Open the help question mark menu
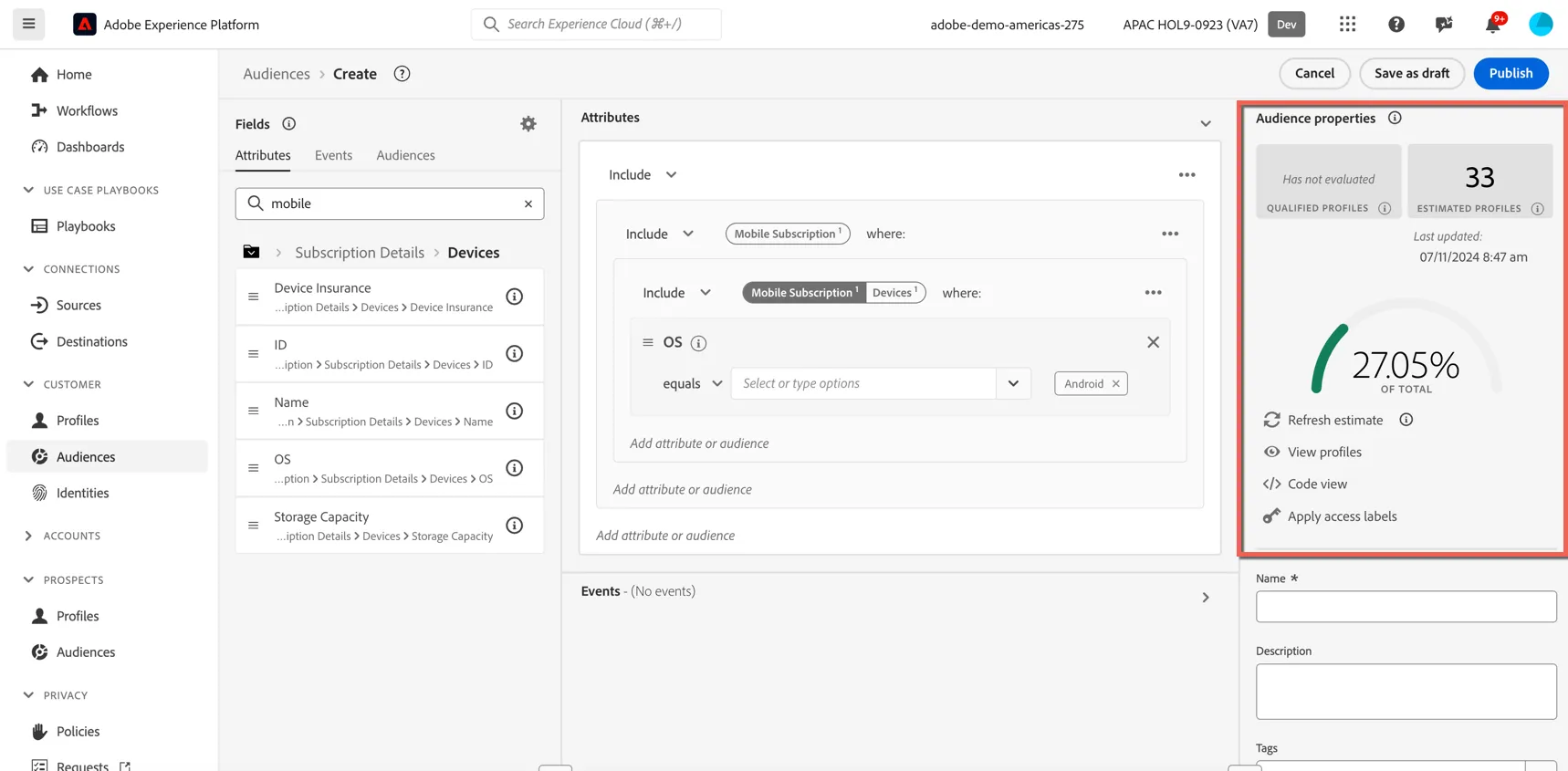The image size is (1568, 771). tap(1396, 25)
